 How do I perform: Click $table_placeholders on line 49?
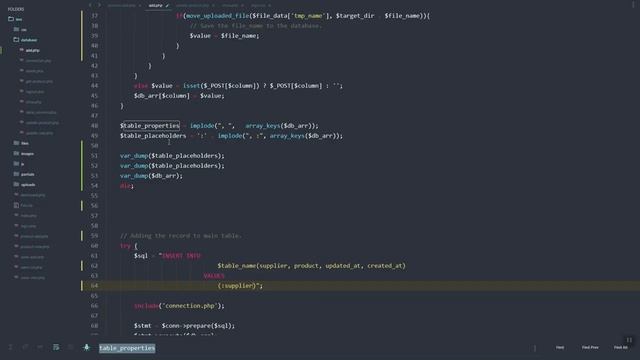click(x=153, y=136)
